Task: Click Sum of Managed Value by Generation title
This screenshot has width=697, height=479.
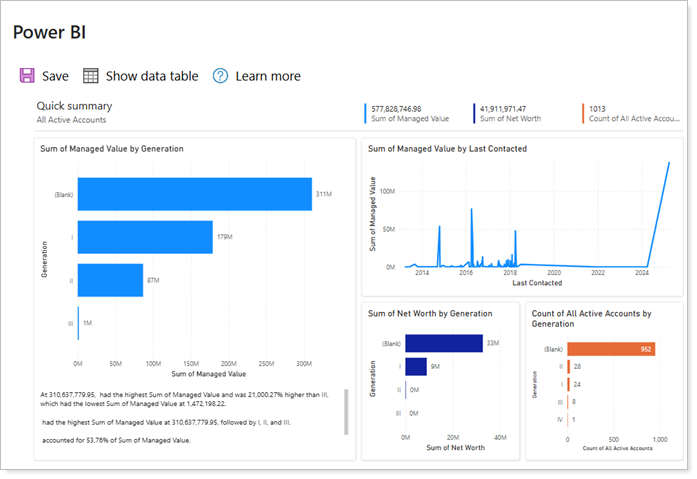Action: [111, 149]
